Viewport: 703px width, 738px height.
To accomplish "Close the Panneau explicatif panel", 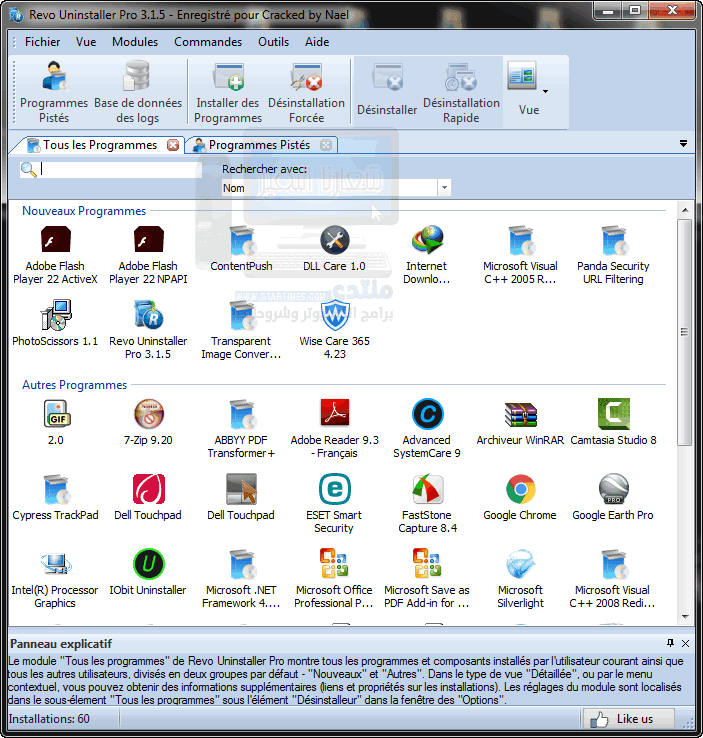I will pos(686,643).
